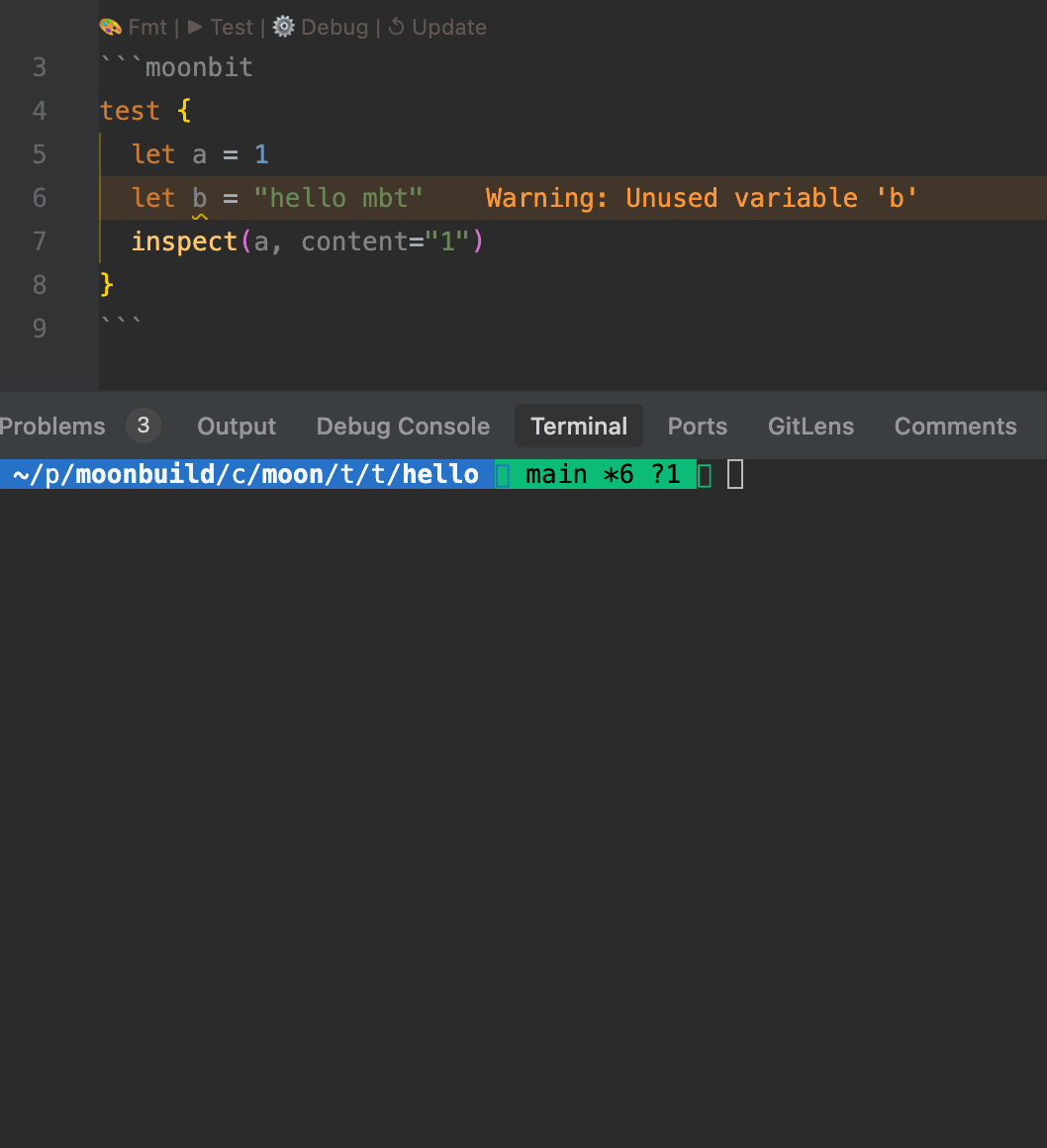Click the Update code lens refresh action
Viewport: 1047px width, 1148px height.
click(437, 27)
